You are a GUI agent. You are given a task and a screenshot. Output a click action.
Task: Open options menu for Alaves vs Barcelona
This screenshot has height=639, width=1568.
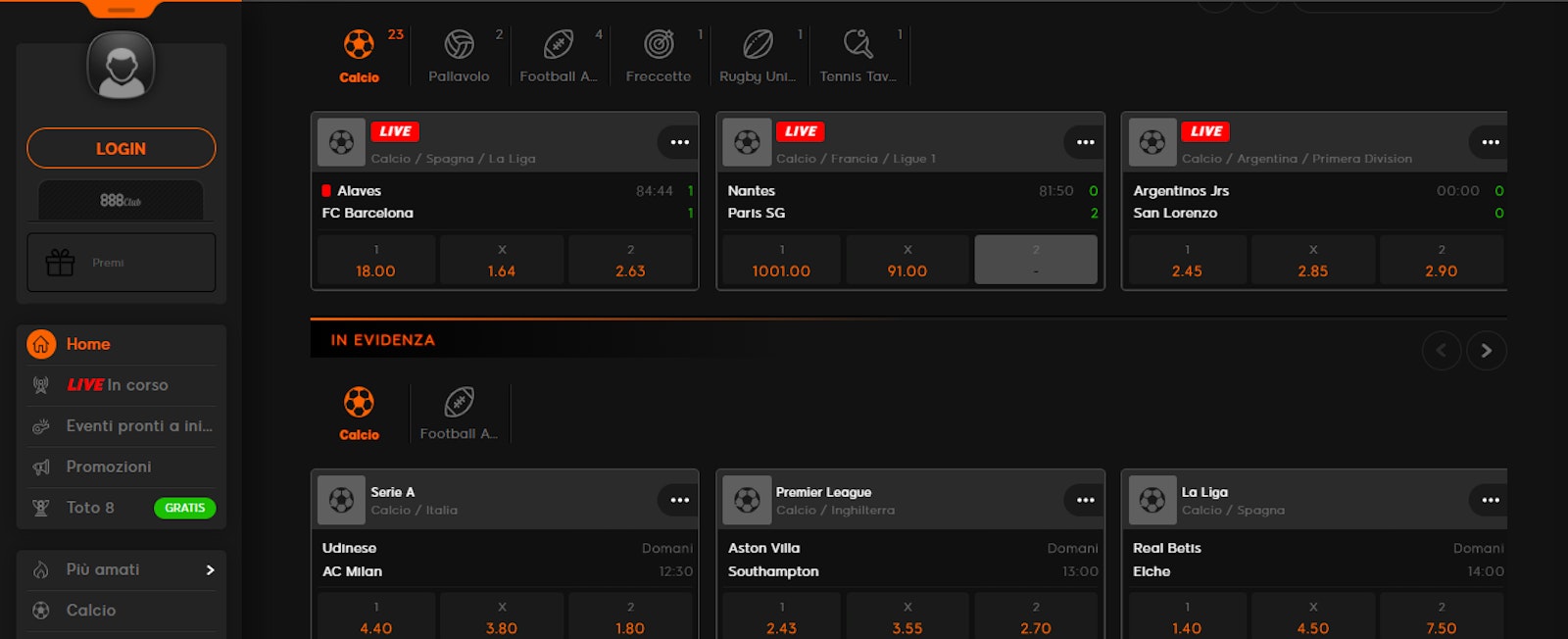(679, 142)
